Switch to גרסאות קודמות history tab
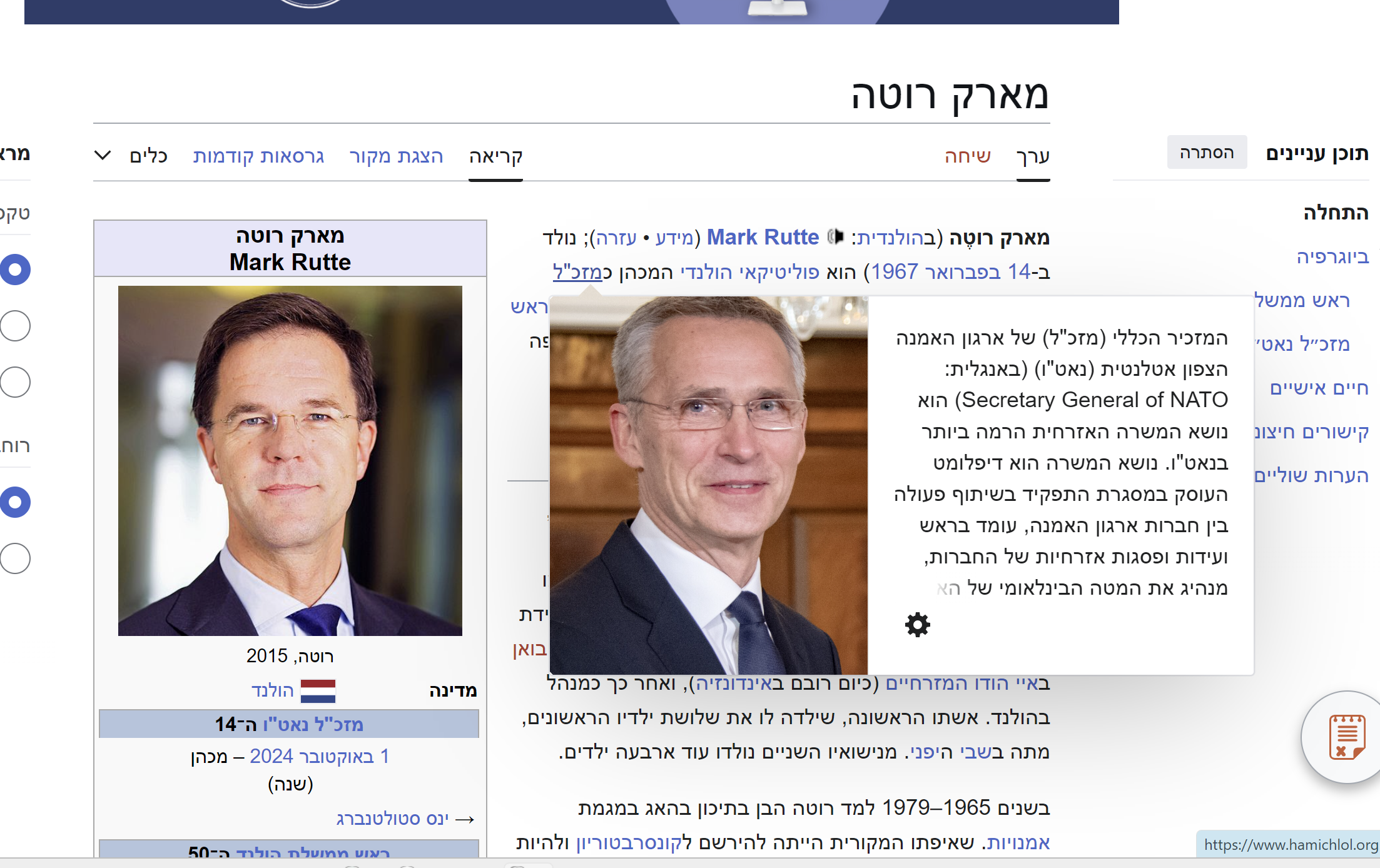Viewport: 1380px width, 868px height. (258, 155)
